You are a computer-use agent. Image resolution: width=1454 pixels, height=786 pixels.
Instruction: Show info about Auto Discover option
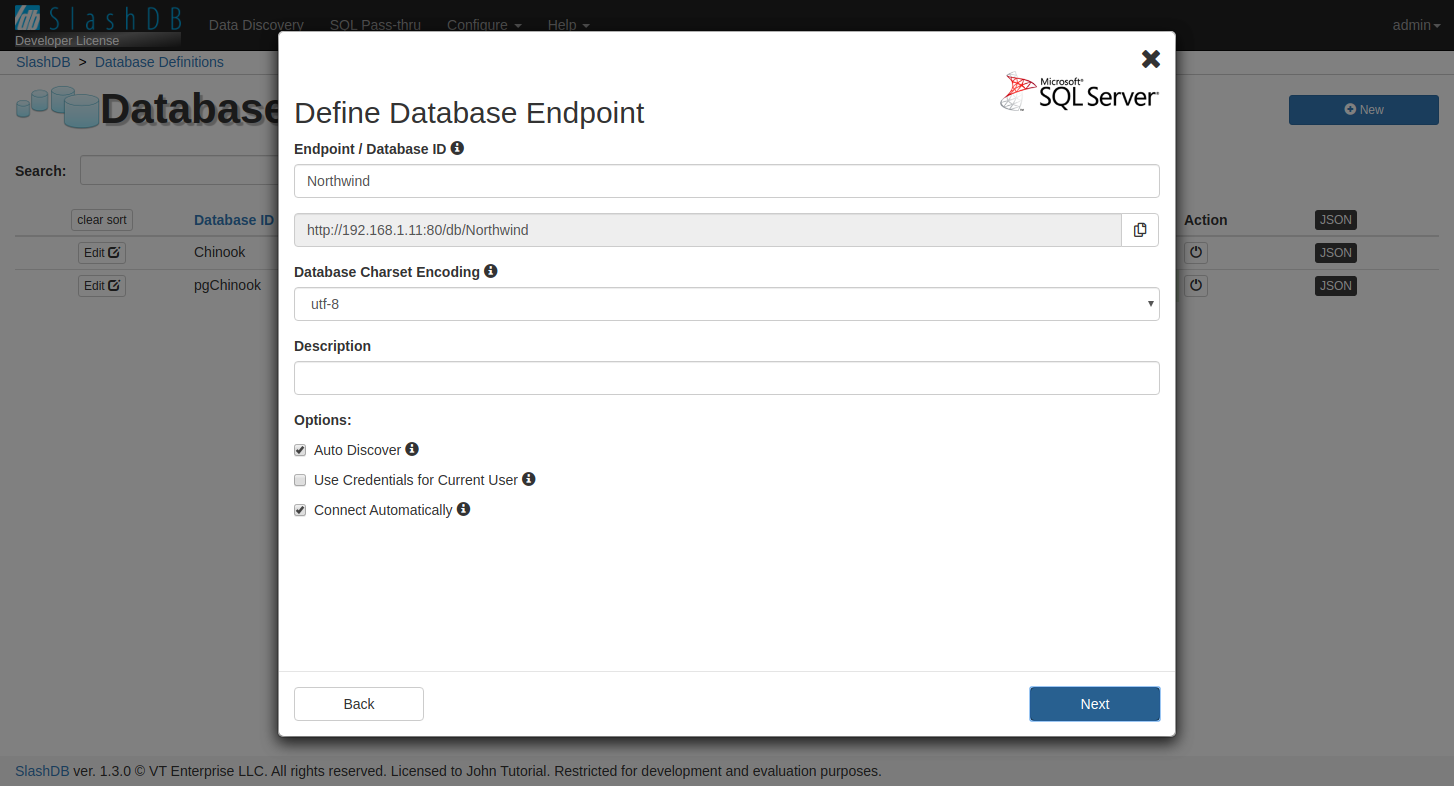[412, 449]
